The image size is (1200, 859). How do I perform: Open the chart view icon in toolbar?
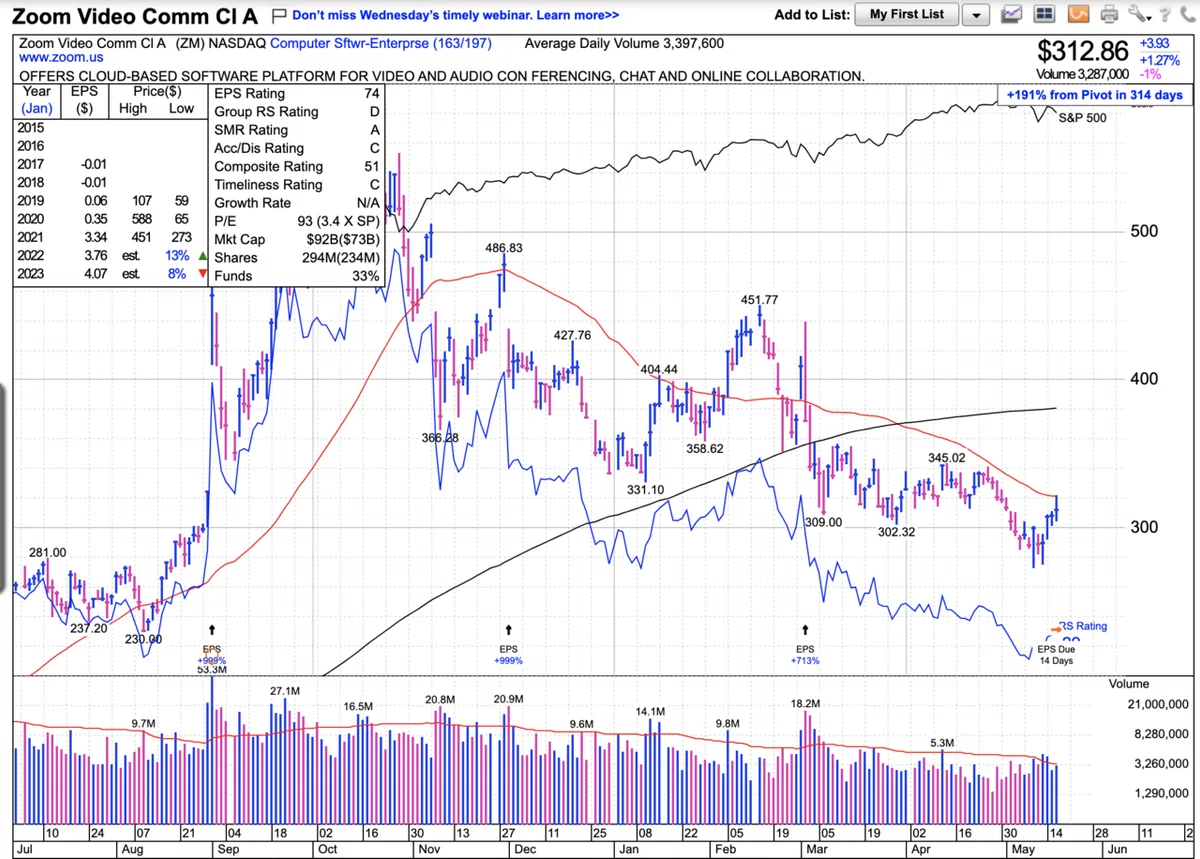(1013, 15)
